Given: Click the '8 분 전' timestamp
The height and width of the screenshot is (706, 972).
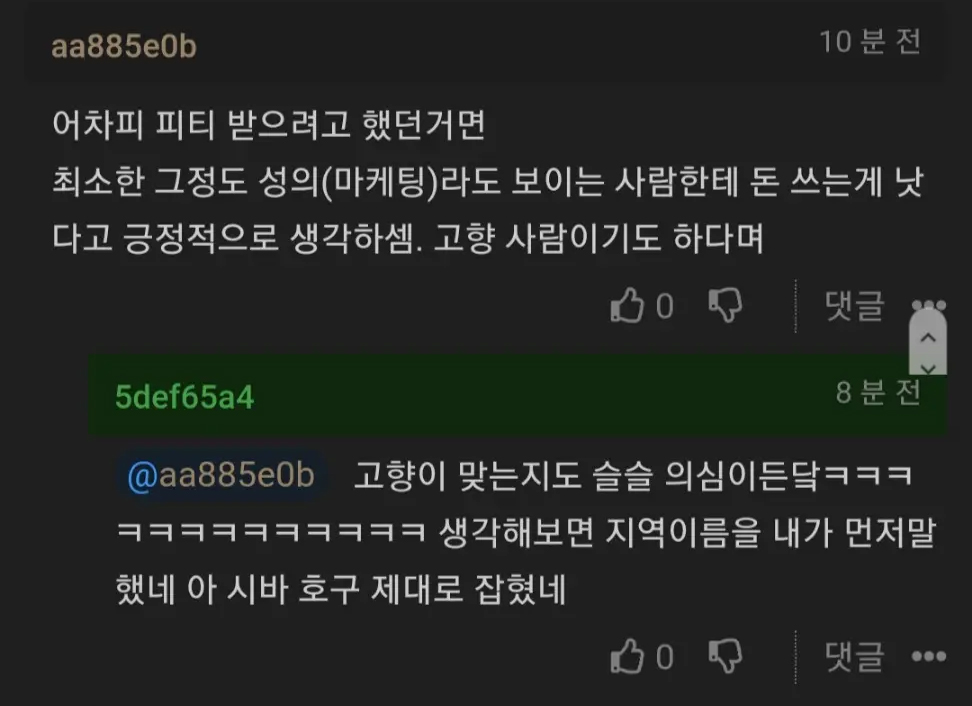Looking at the screenshot, I should click(878, 392).
